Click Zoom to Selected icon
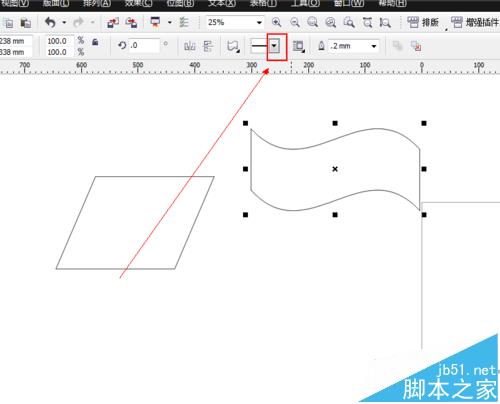The width and height of the screenshot is (500, 404). point(313,22)
